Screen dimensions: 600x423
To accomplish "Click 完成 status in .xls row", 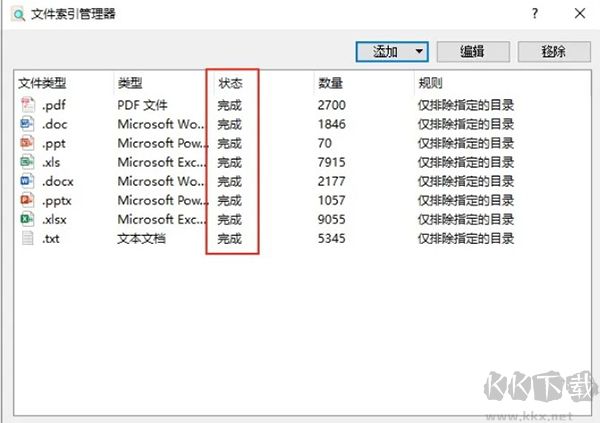I will click(x=230, y=162).
